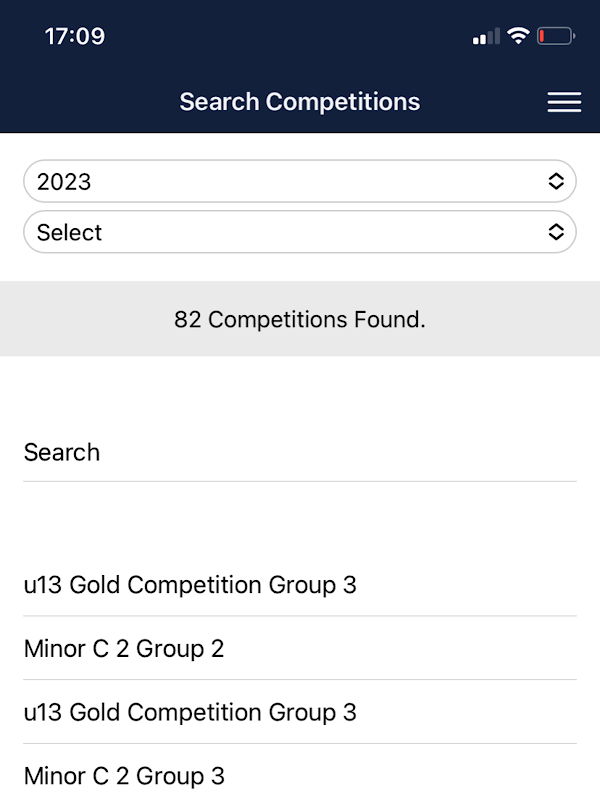
Task: Tap the cellular signal bars icon
Action: click(x=486, y=37)
